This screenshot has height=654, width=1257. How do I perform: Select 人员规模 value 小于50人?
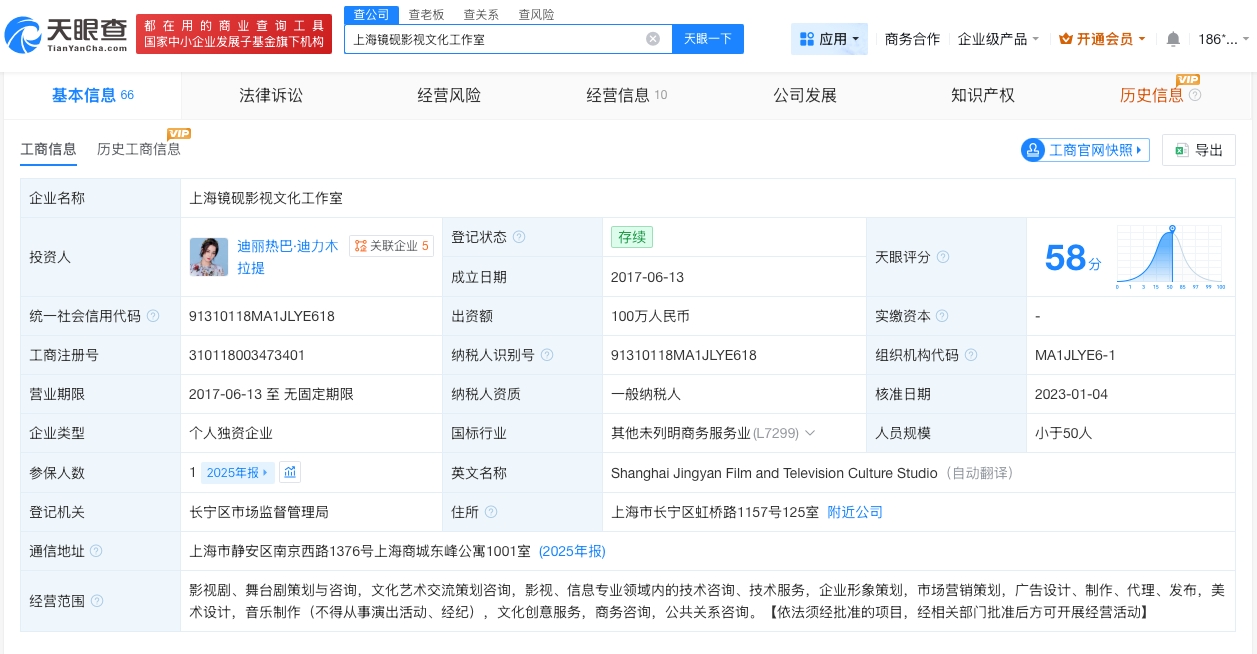point(1064,434)
